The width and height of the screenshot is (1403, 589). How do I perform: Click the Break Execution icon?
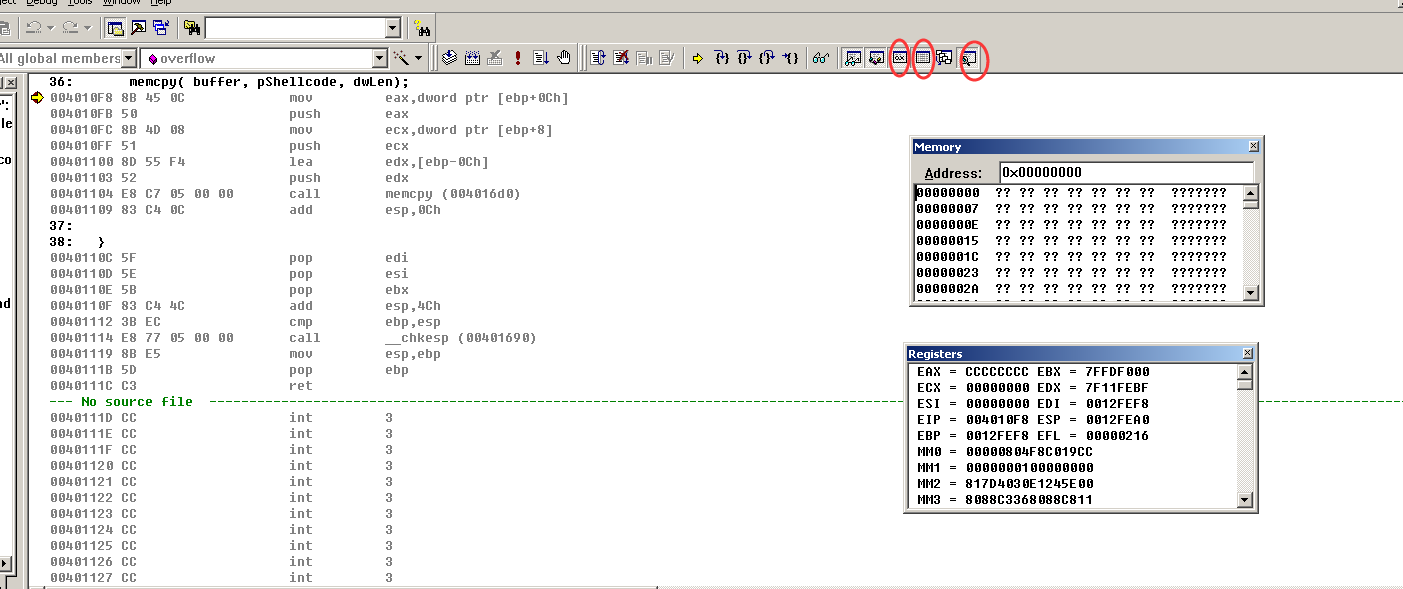[x=643, y=58]
